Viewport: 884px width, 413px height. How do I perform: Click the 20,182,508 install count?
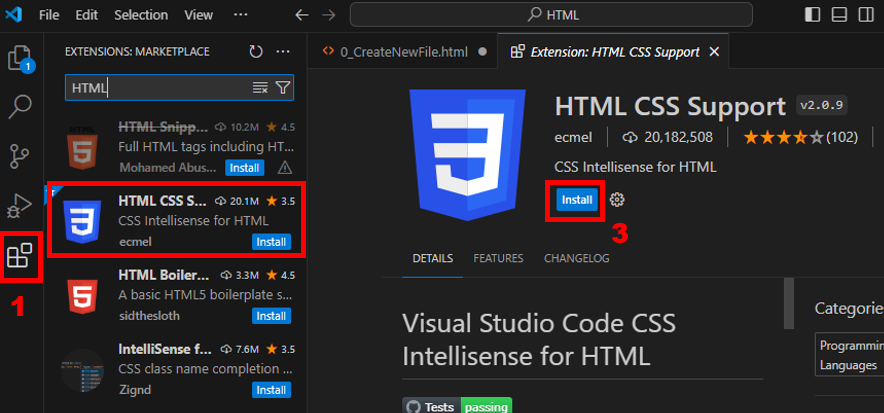668,137
